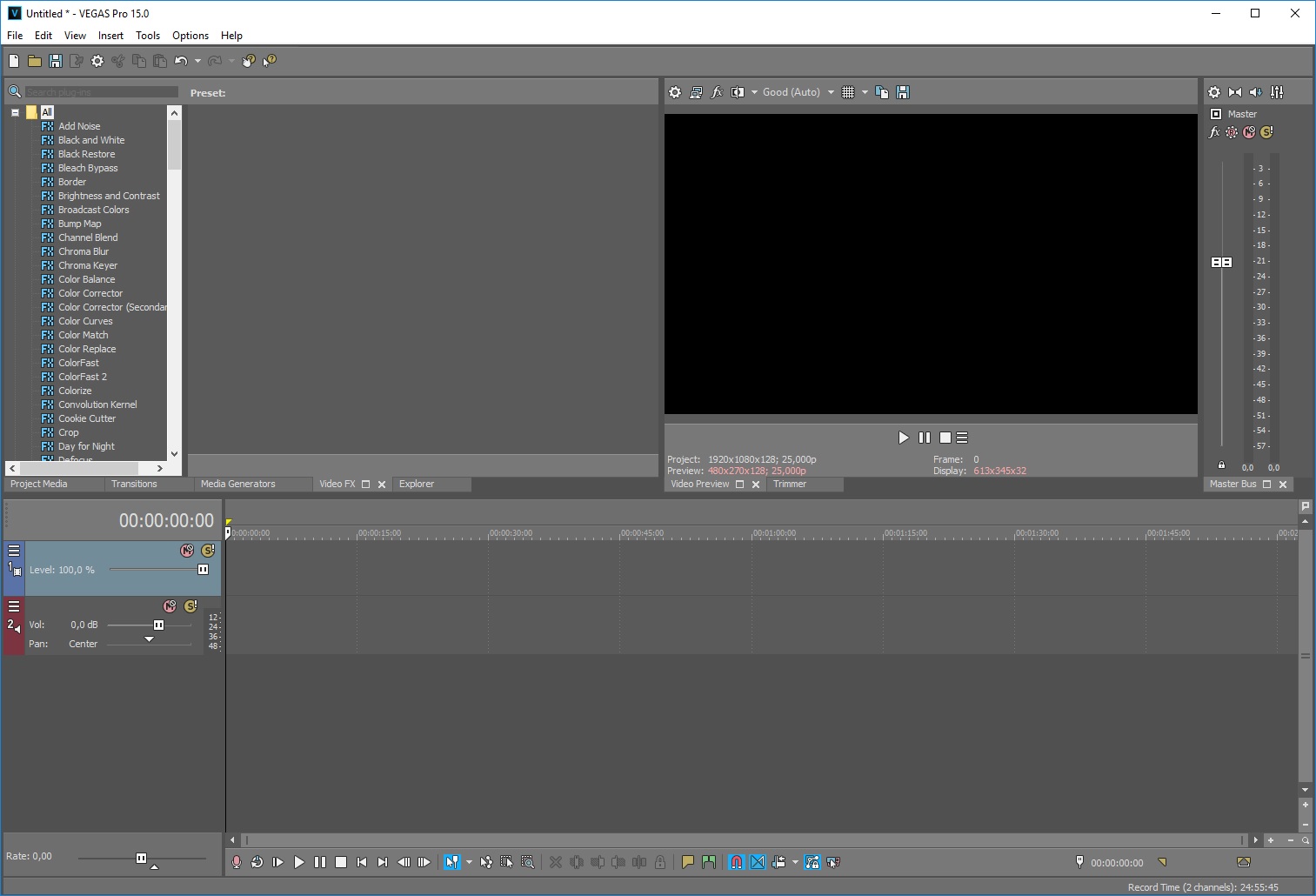Insert a marker on the timeline
1316x896 pixels.
coord(688,862)
